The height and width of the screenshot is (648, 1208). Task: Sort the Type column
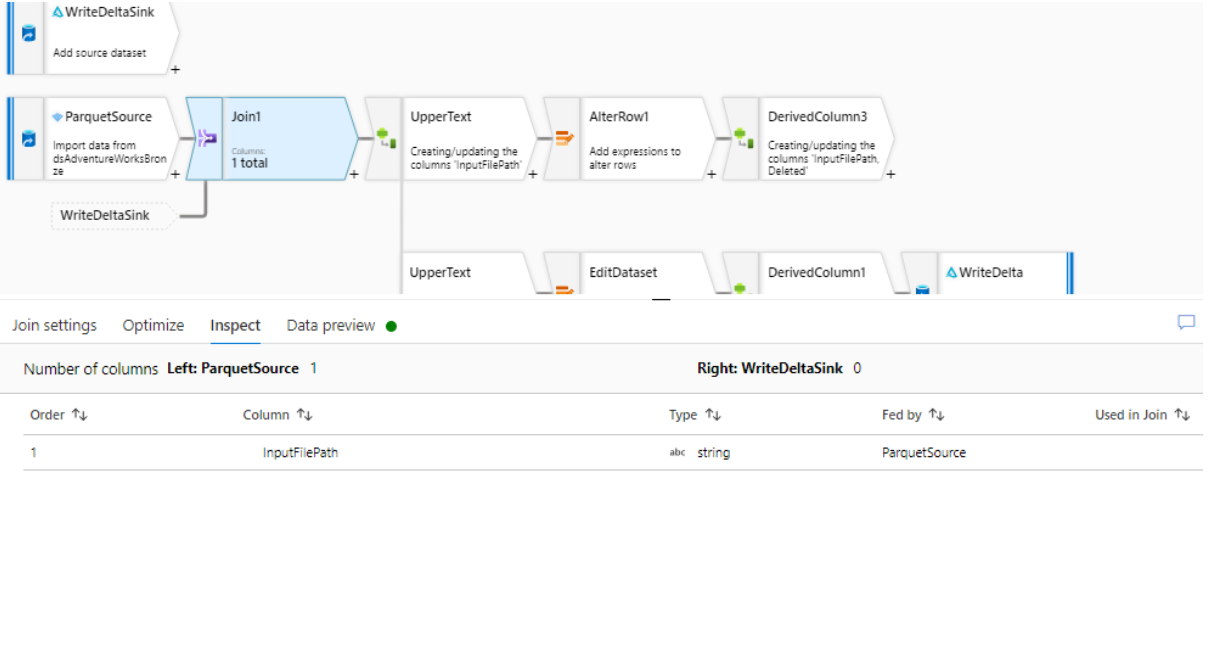[x=713, y=415]
